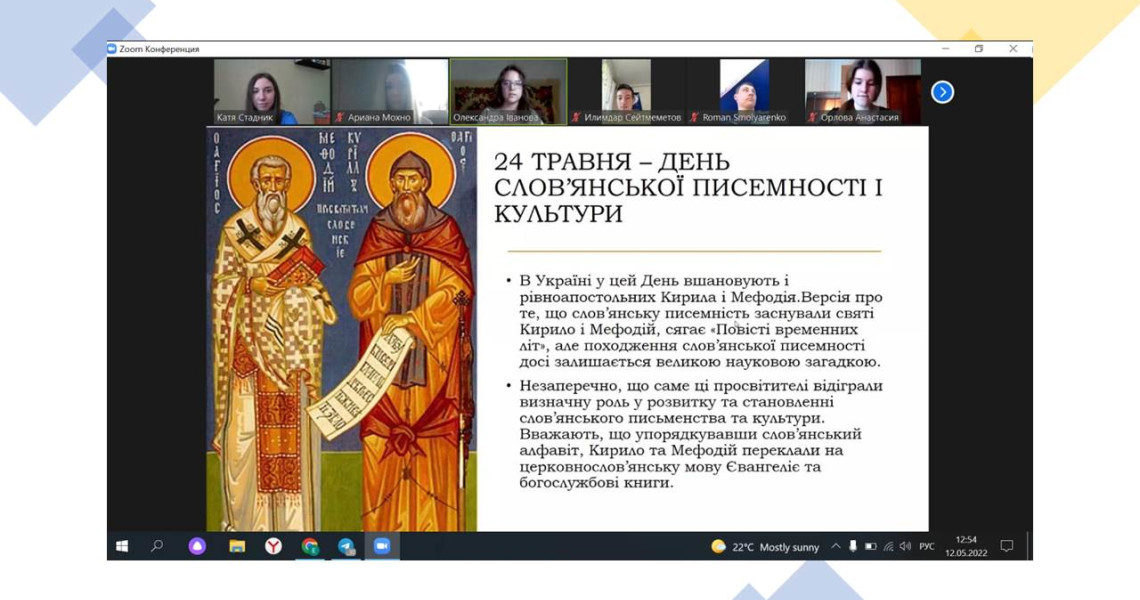Image resolution: width=1140 pixels, height=600 pixels.
Task: Click bullet text starting 'В Україні у цей День'
Action: pyautogui.click(x=701, y=321)
